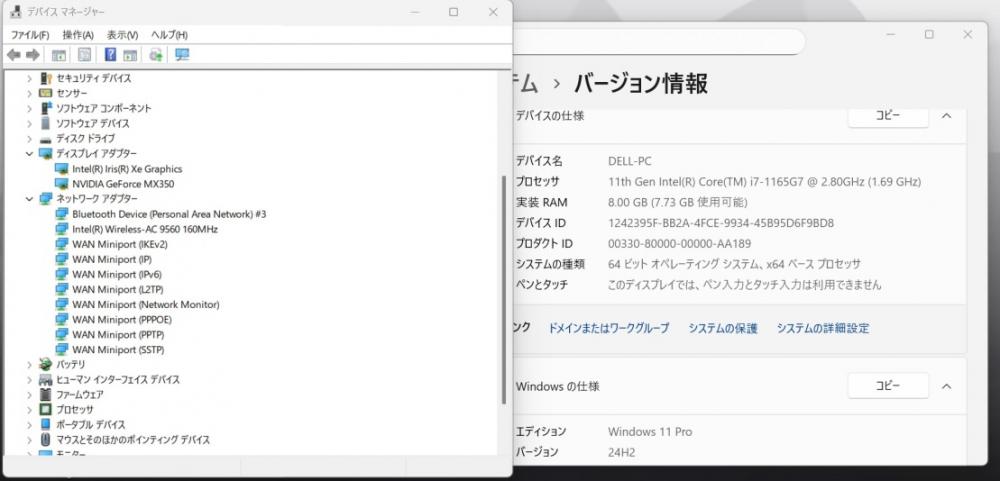Open システムの詳細設定 link
This screenshot has height=481, width=1000.
click(x=823, y=329)
